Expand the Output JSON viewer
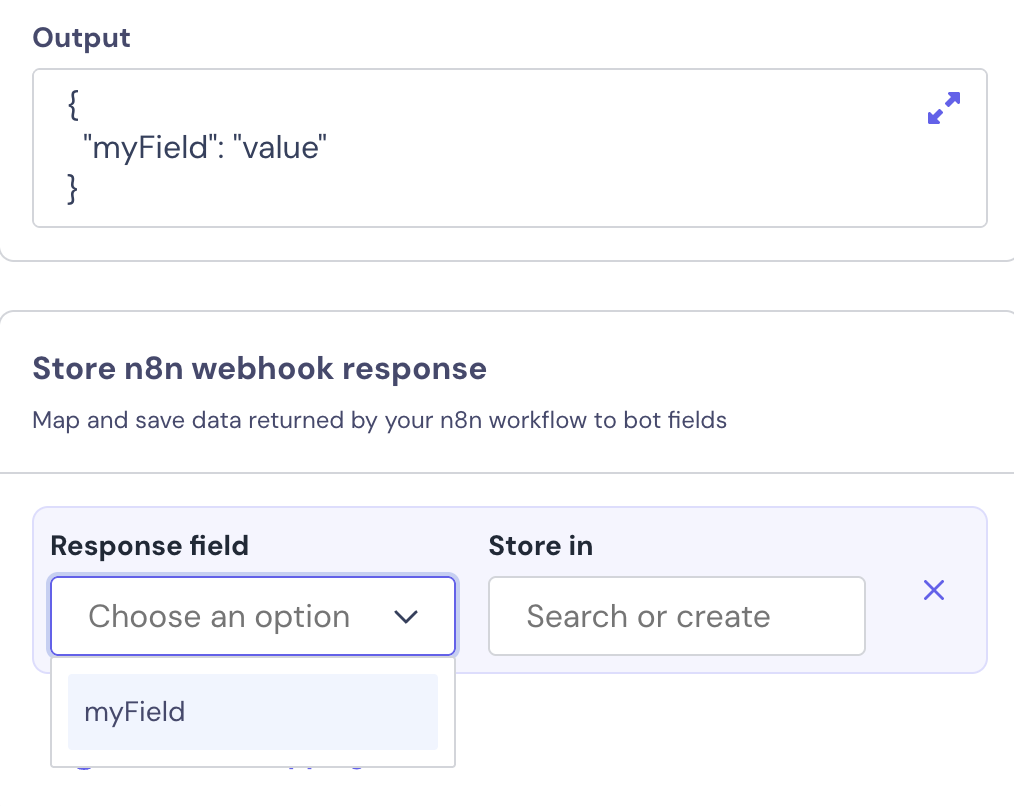 [x=943, y=108]
